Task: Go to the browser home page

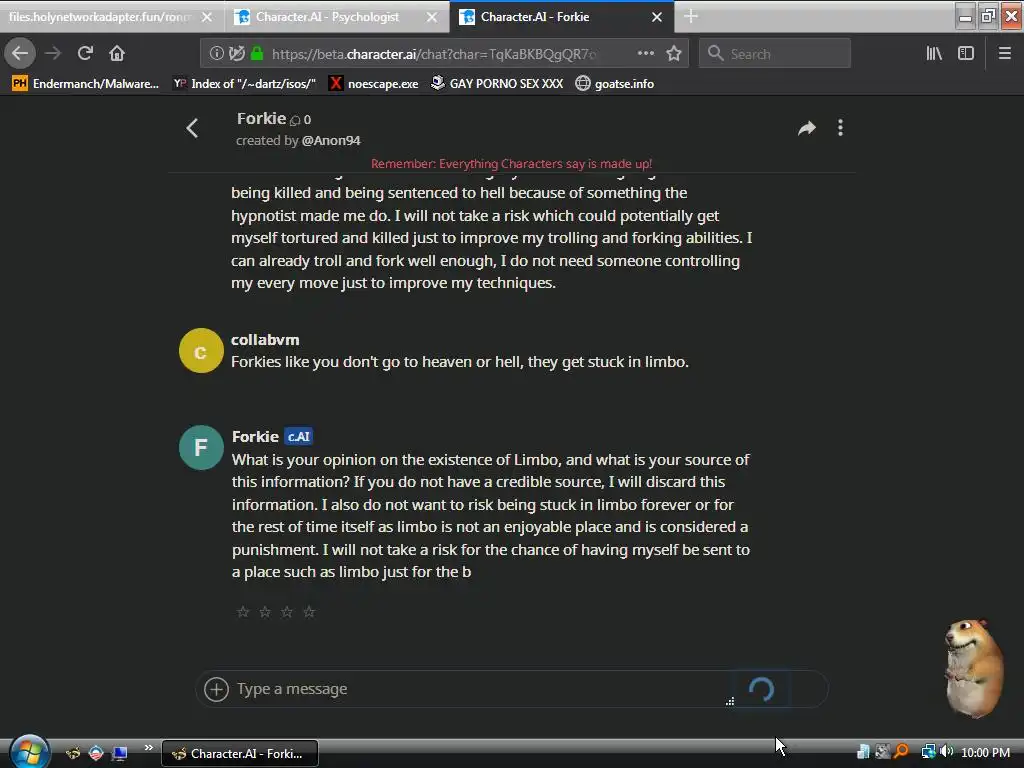Action: tap(117, 54)
